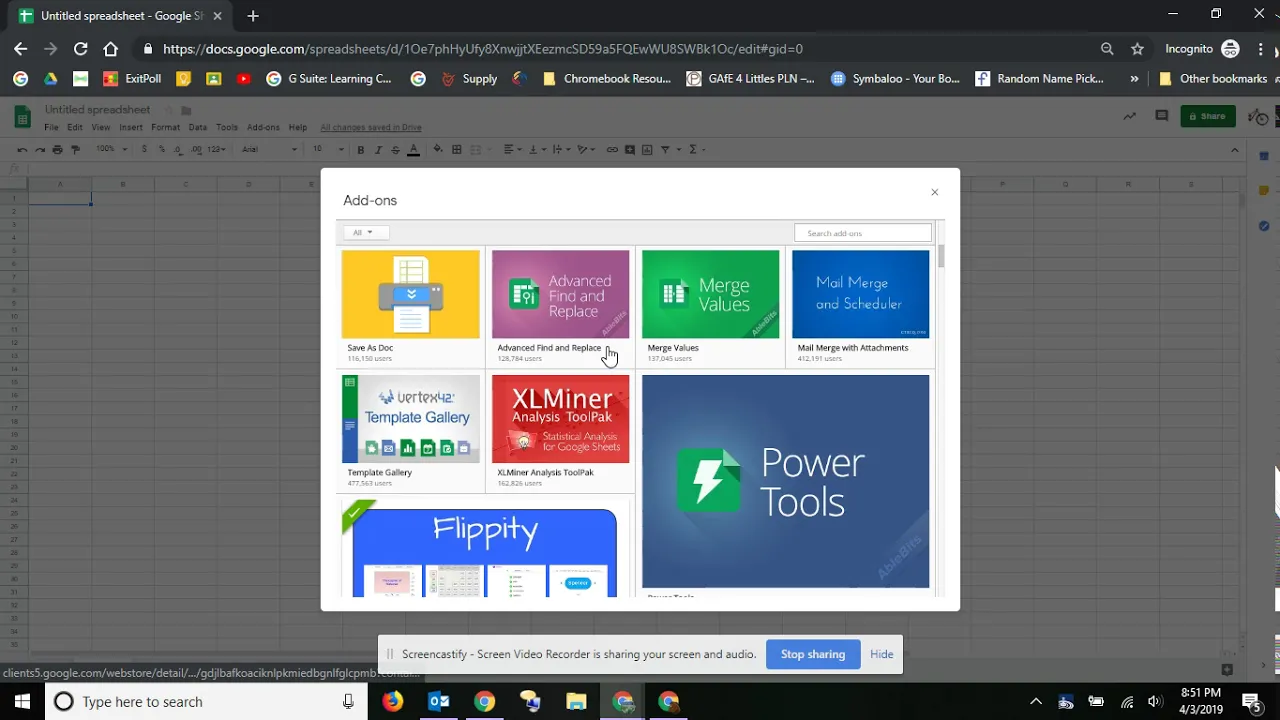Expand the font size 10 dropdown
The height and width of the screenshot is (720, 1280).
327,149
